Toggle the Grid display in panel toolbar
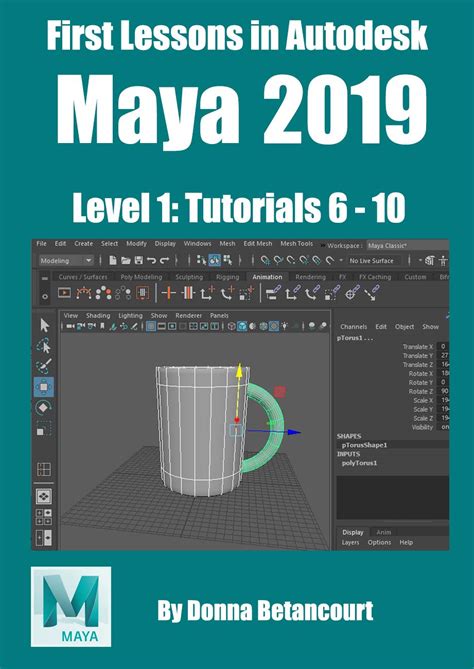 click(x=151, y=326)
